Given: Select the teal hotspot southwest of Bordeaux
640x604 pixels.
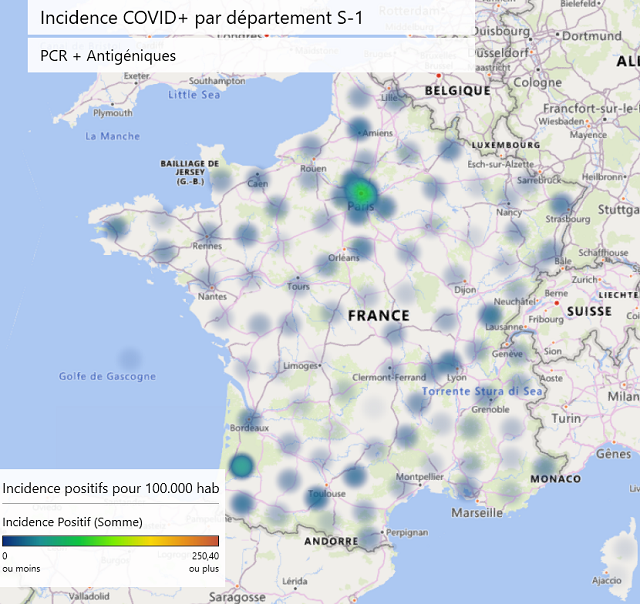Looking at the screenshot, I should pyautogui.click(x=241, y=466).
